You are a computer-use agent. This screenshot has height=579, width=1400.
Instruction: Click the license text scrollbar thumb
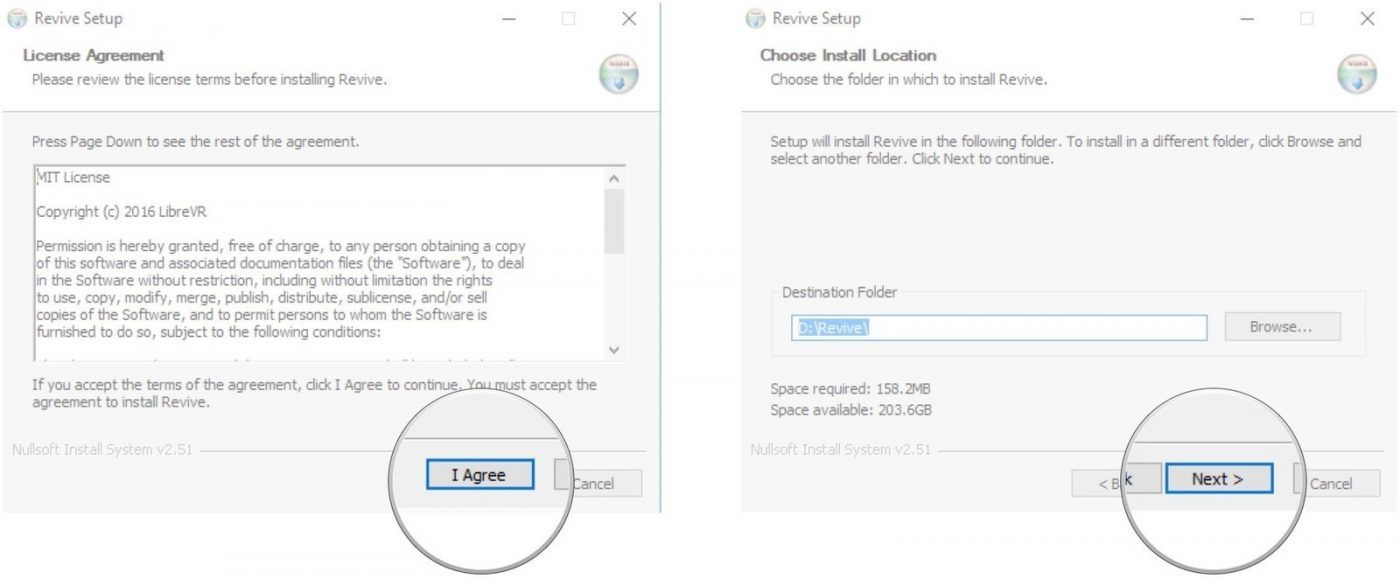coord(614,221)
